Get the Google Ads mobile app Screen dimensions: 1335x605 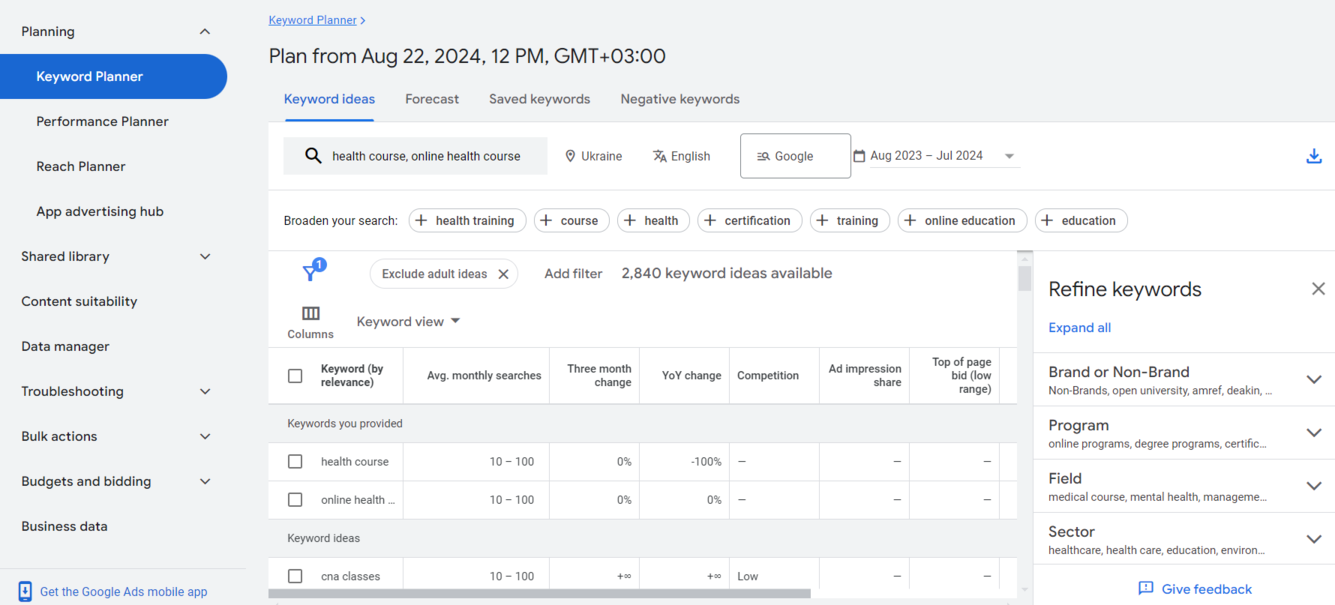point(123,592)
